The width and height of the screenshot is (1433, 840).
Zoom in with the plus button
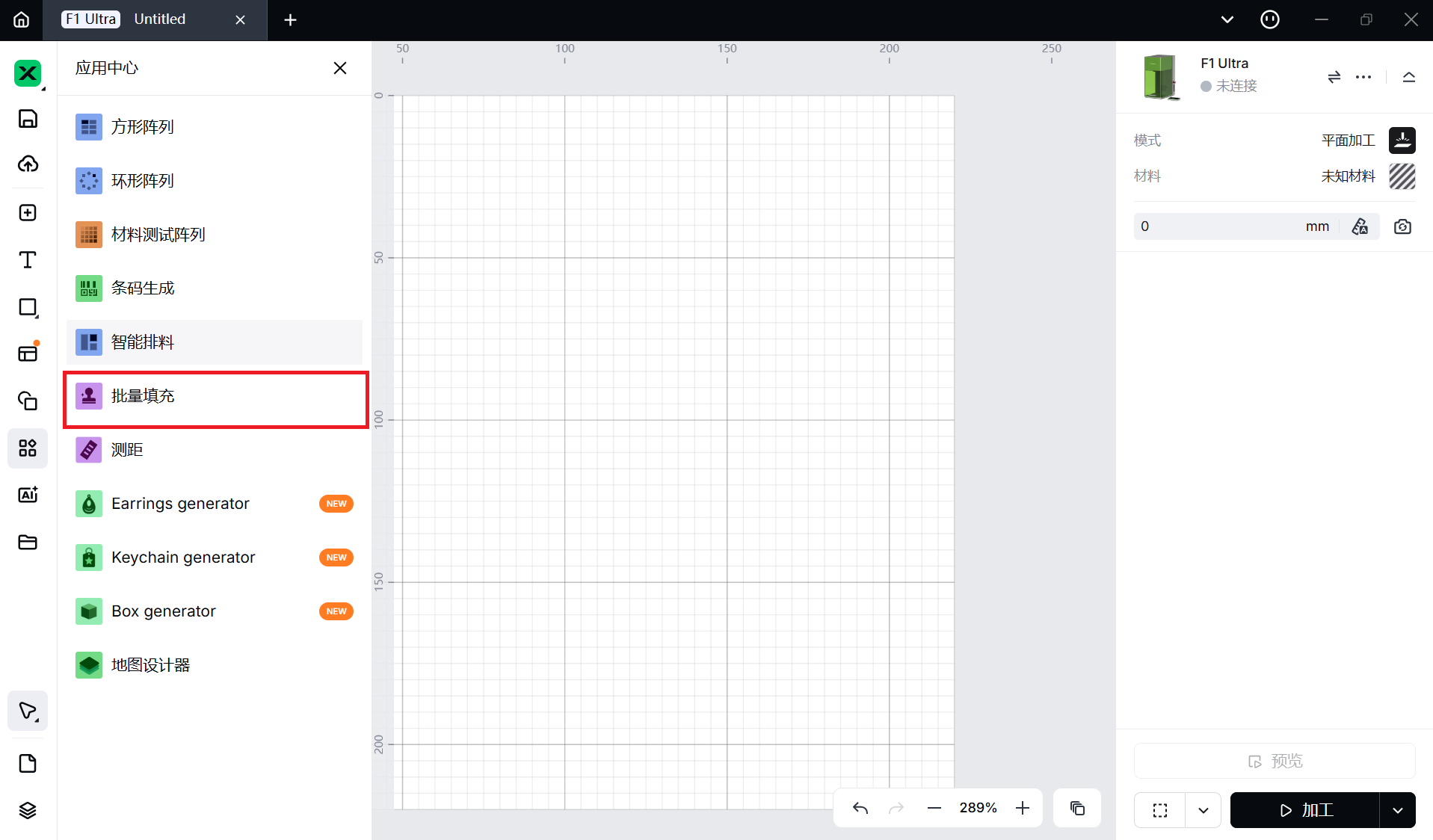click(1023, 808)
